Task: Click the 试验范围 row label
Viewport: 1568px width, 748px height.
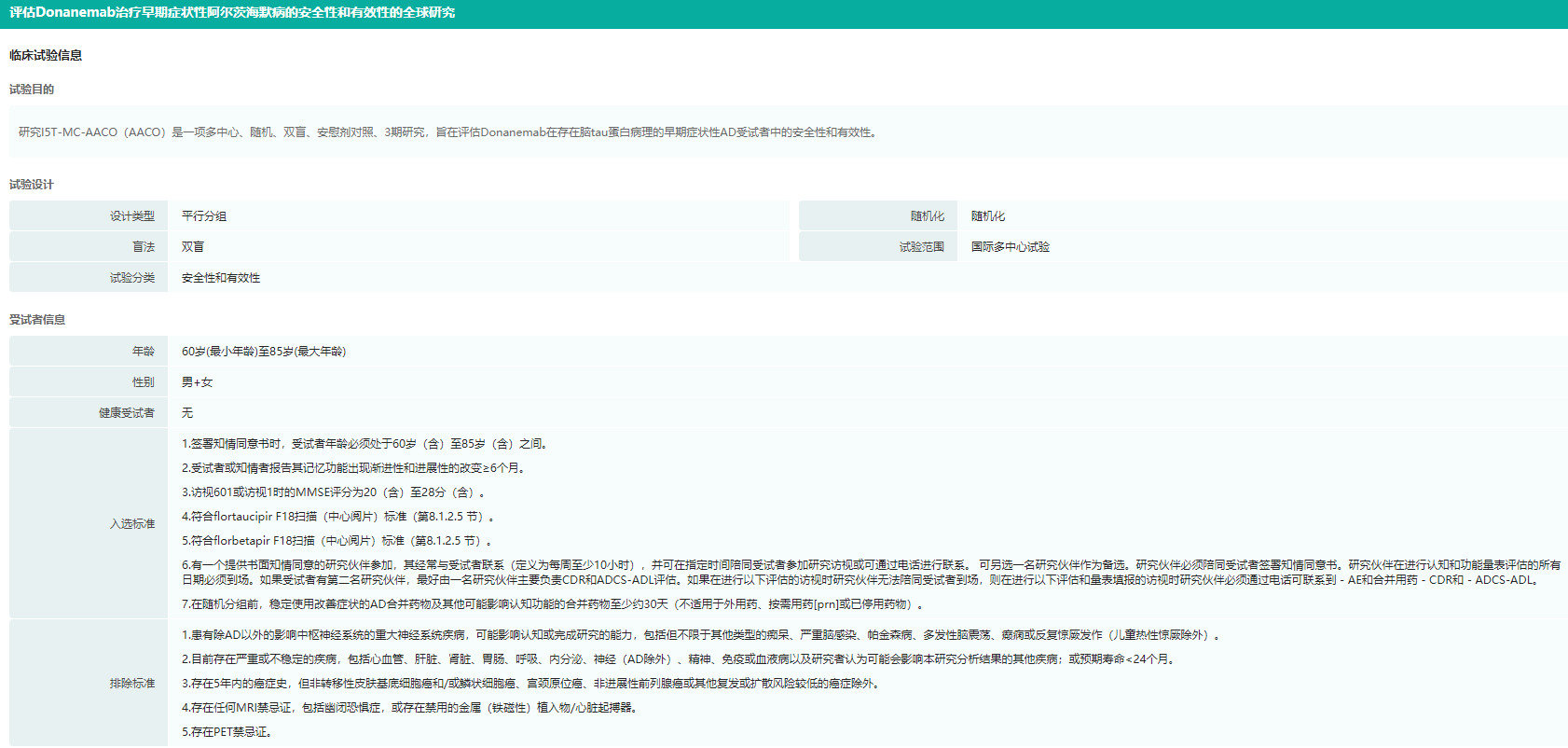Action: tap(921, 247)
